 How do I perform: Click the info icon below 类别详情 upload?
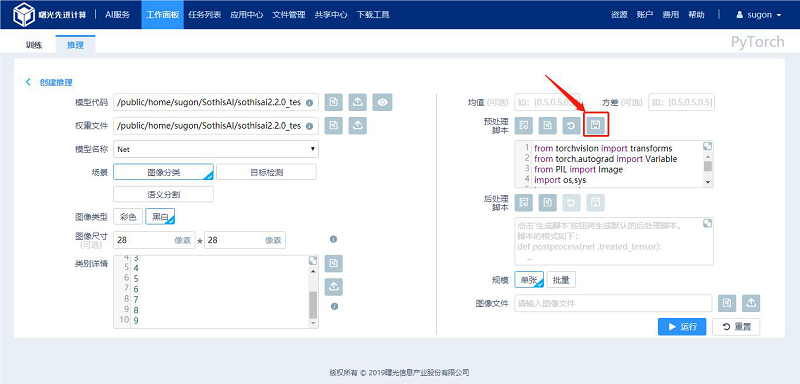point(334,306)
